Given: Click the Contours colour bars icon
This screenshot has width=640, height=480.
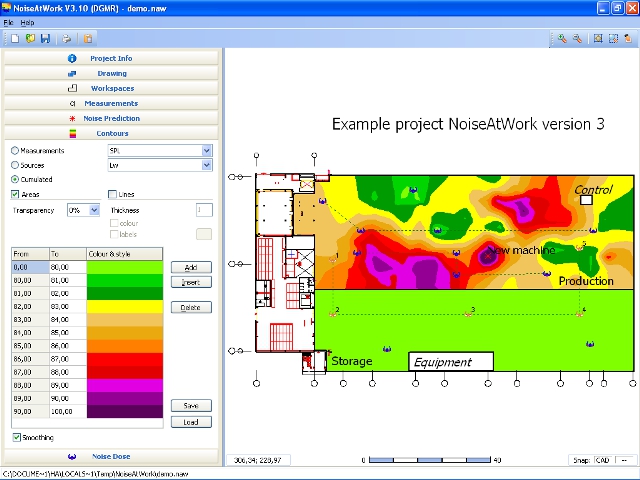Looking at the screenshot, I should [x=72, y=133].
